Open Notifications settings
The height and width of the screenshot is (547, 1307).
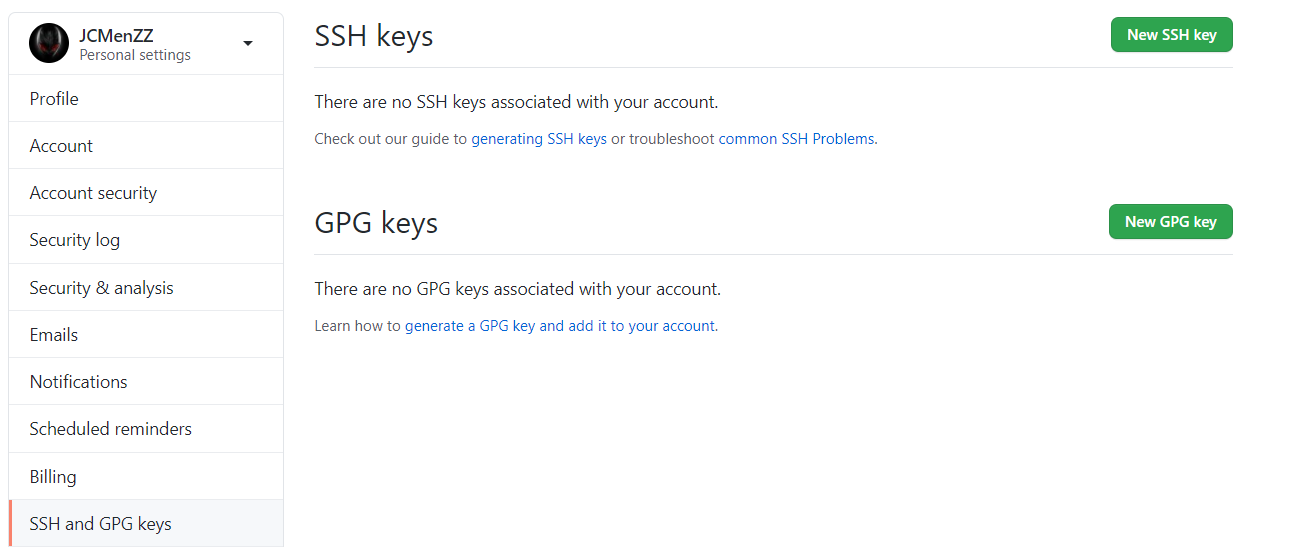pyautogui.click(x=78, y=382)
